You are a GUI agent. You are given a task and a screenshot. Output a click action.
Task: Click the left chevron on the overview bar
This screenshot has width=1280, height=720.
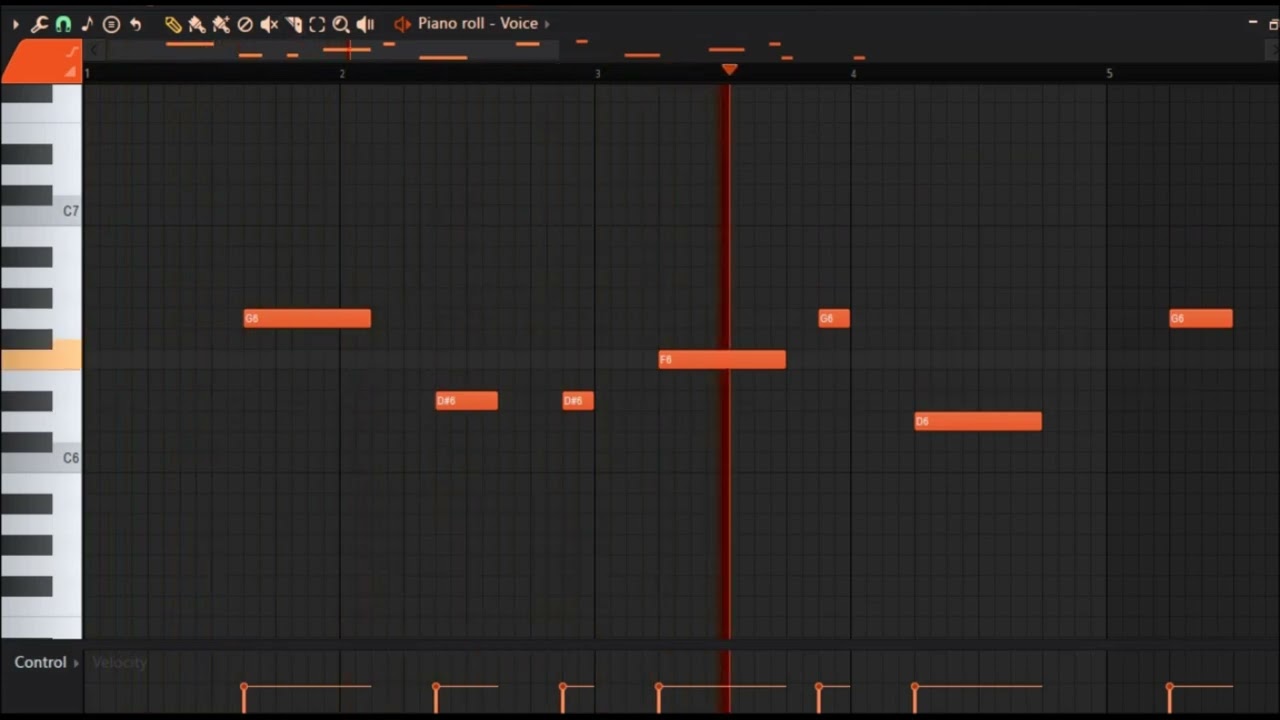95,50
